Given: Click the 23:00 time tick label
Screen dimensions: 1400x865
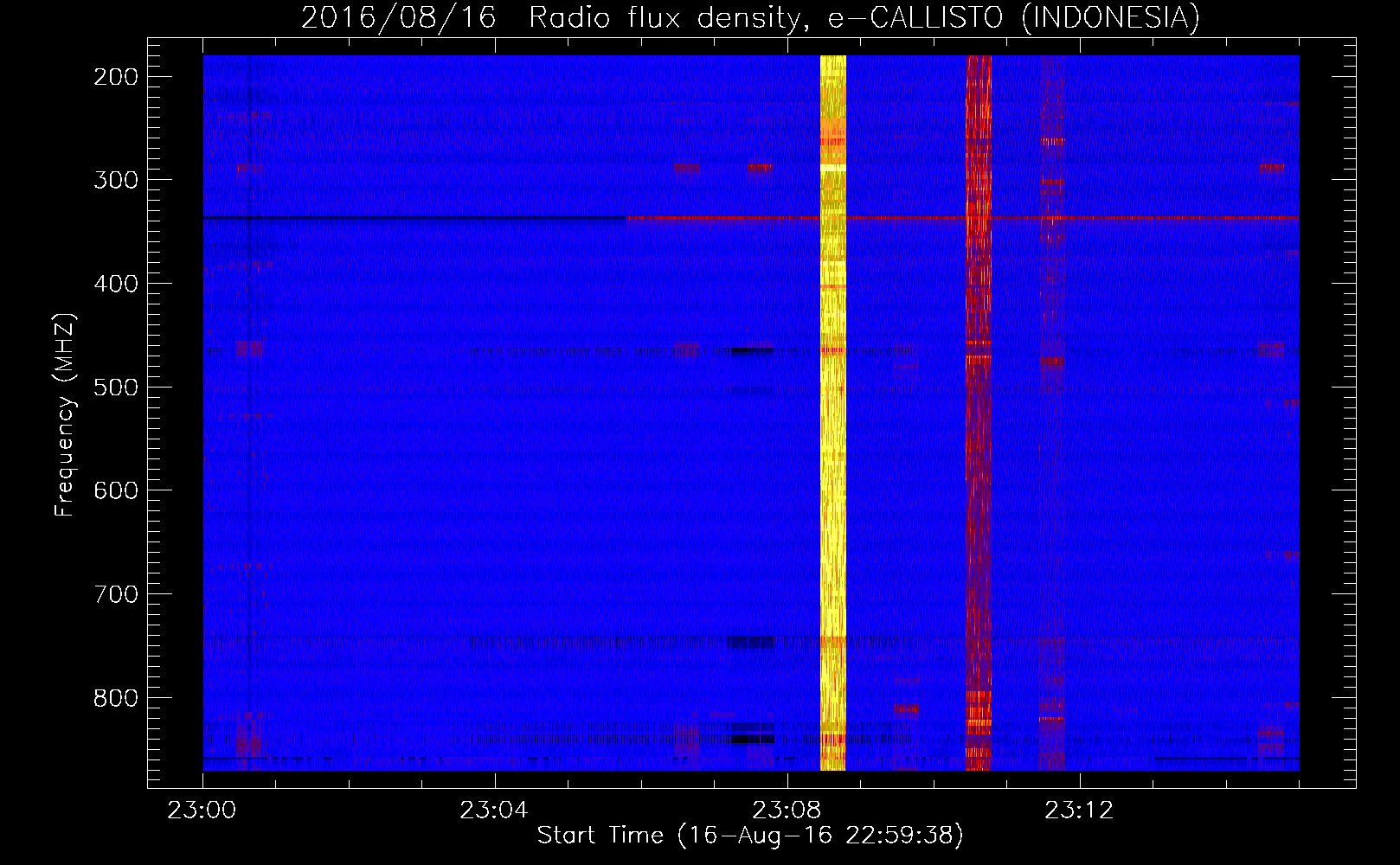Looking at the screenshot, I should [202, 811].
